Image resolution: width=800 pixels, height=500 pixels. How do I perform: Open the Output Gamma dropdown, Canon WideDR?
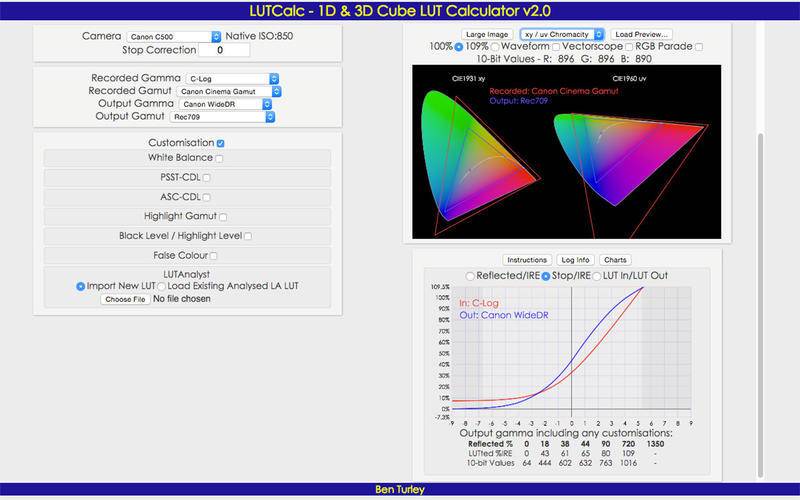(x=225, y=104)
